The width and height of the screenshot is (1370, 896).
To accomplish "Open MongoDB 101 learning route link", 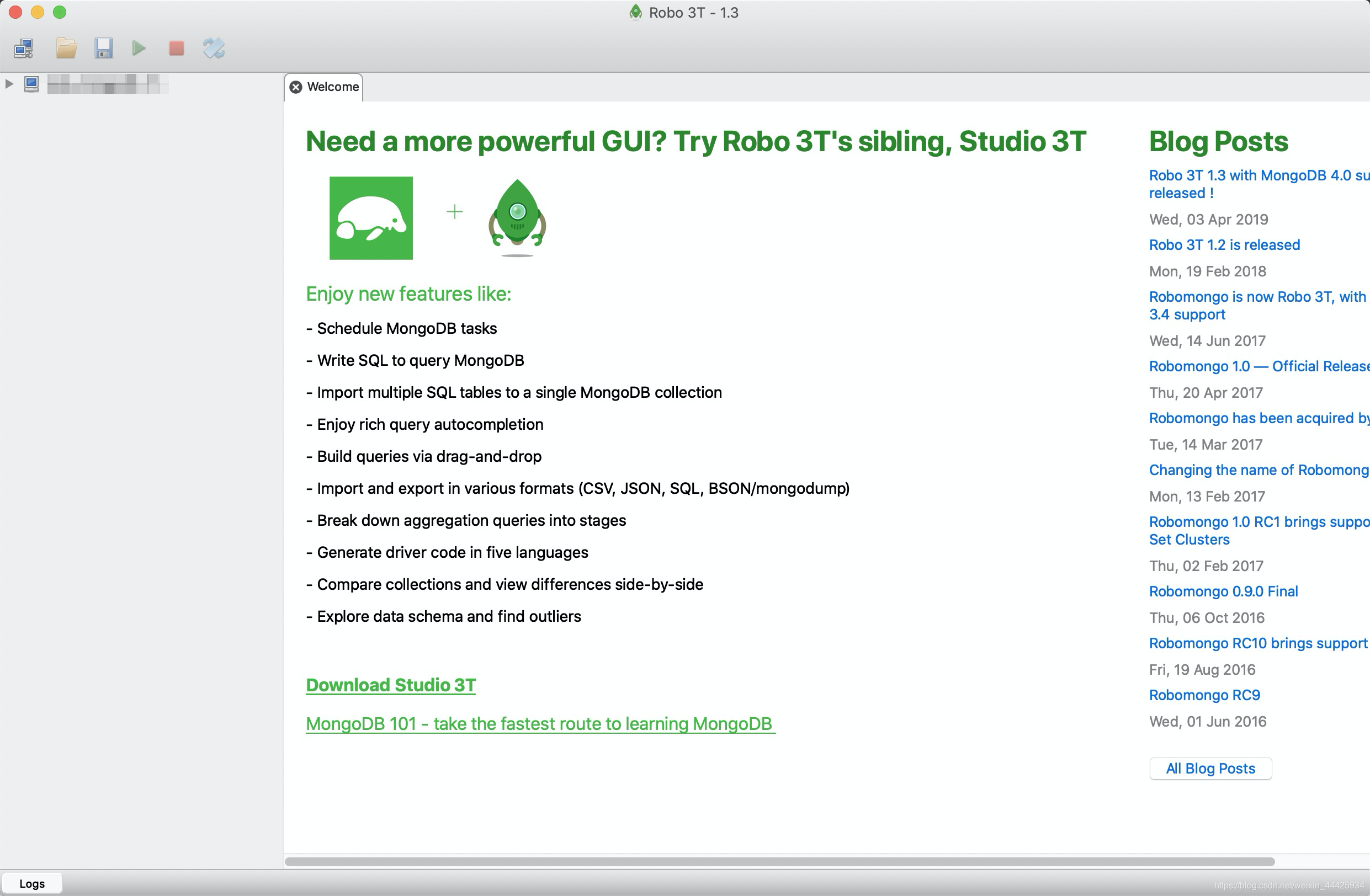I will [540, 723].
